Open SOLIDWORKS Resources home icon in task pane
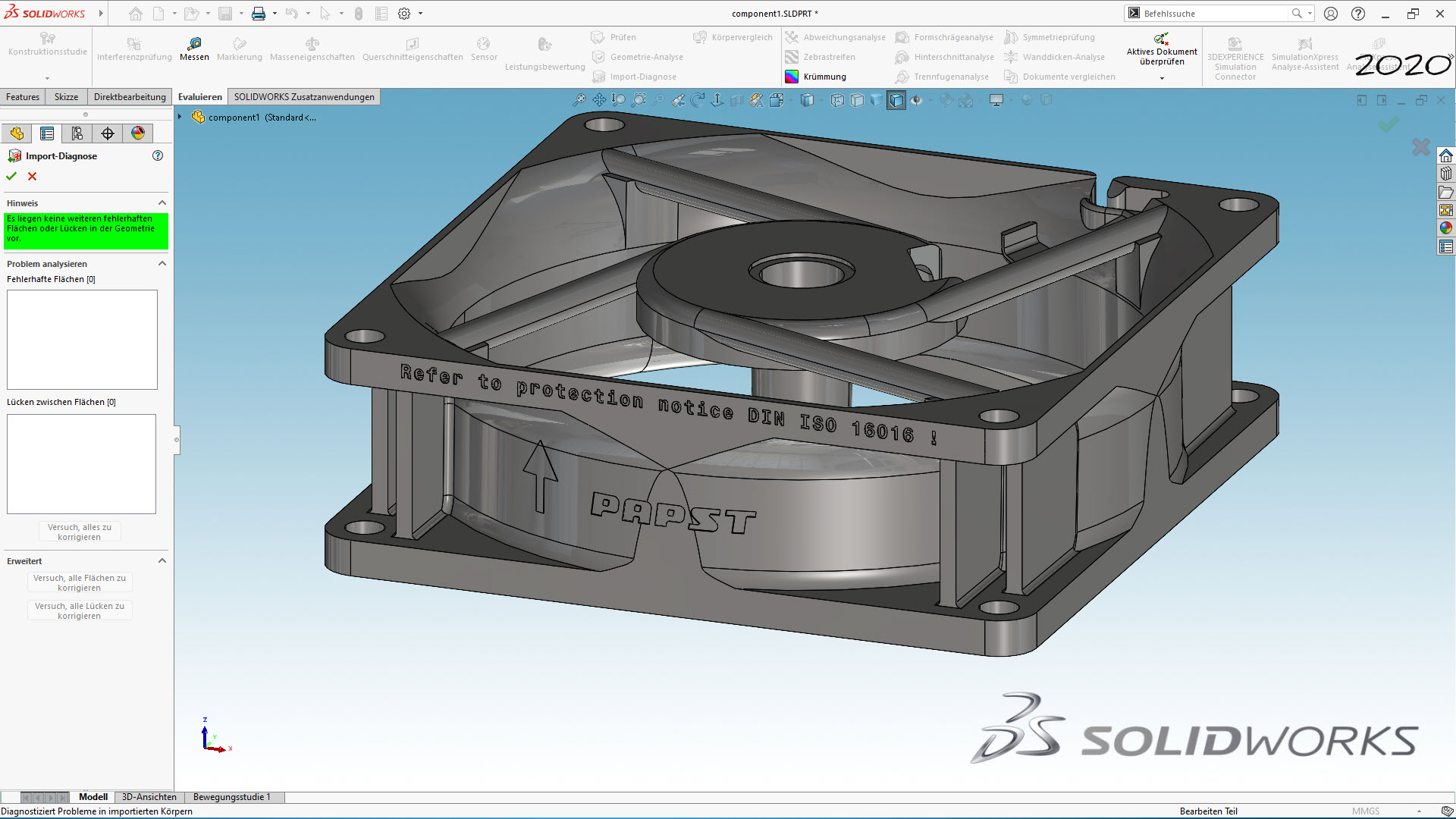Screen dimensions: 1456x819 point(1445,155)
